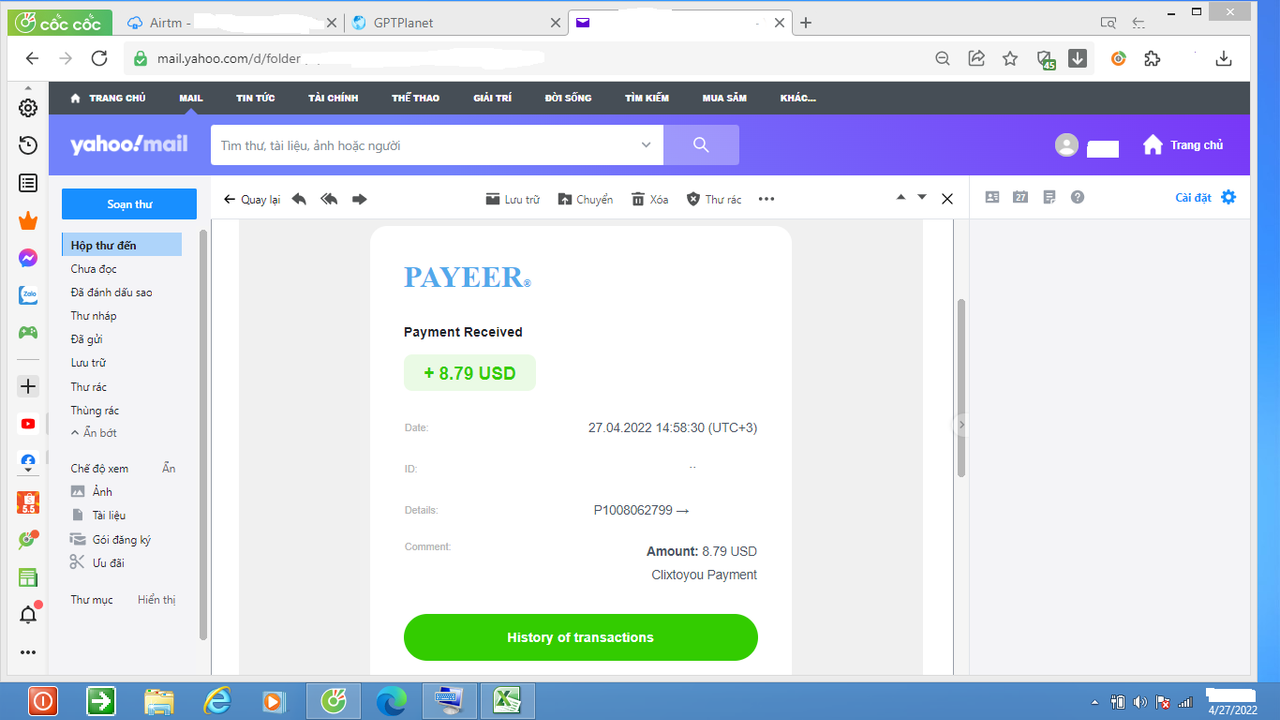Compose a new email with Soạn thư

129,204
